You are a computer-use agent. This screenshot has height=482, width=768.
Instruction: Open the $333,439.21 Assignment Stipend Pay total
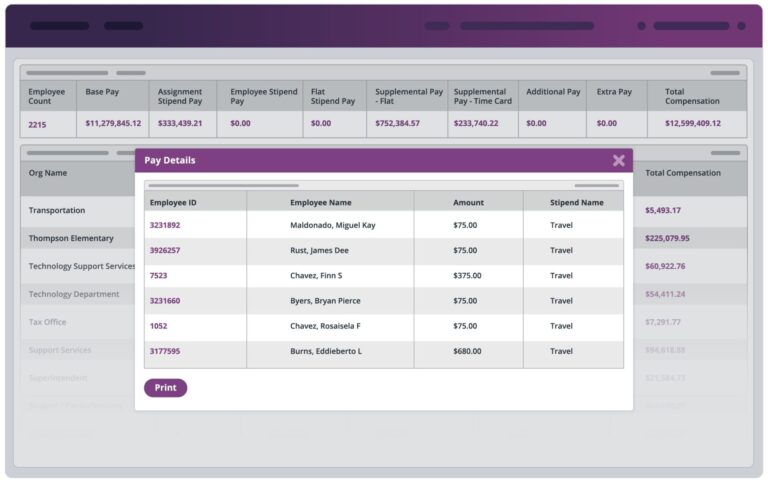(180, 123)
